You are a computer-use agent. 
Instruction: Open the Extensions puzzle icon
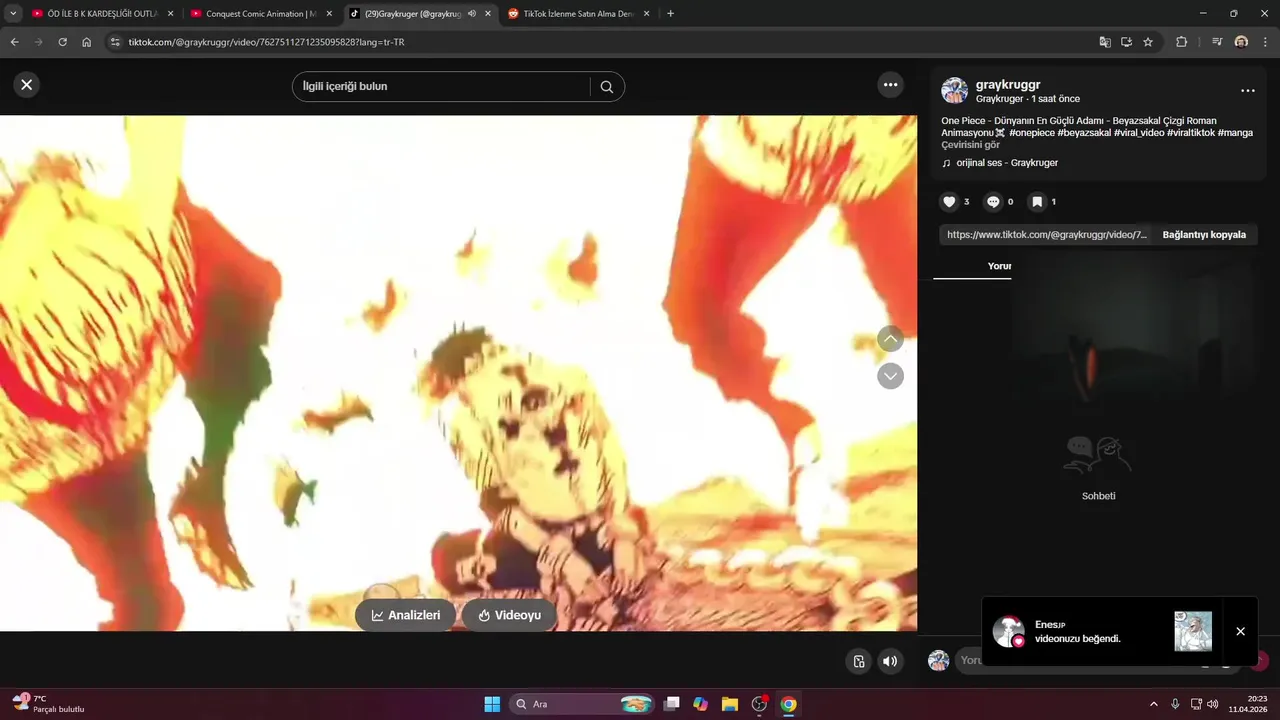pos(1181,42)
